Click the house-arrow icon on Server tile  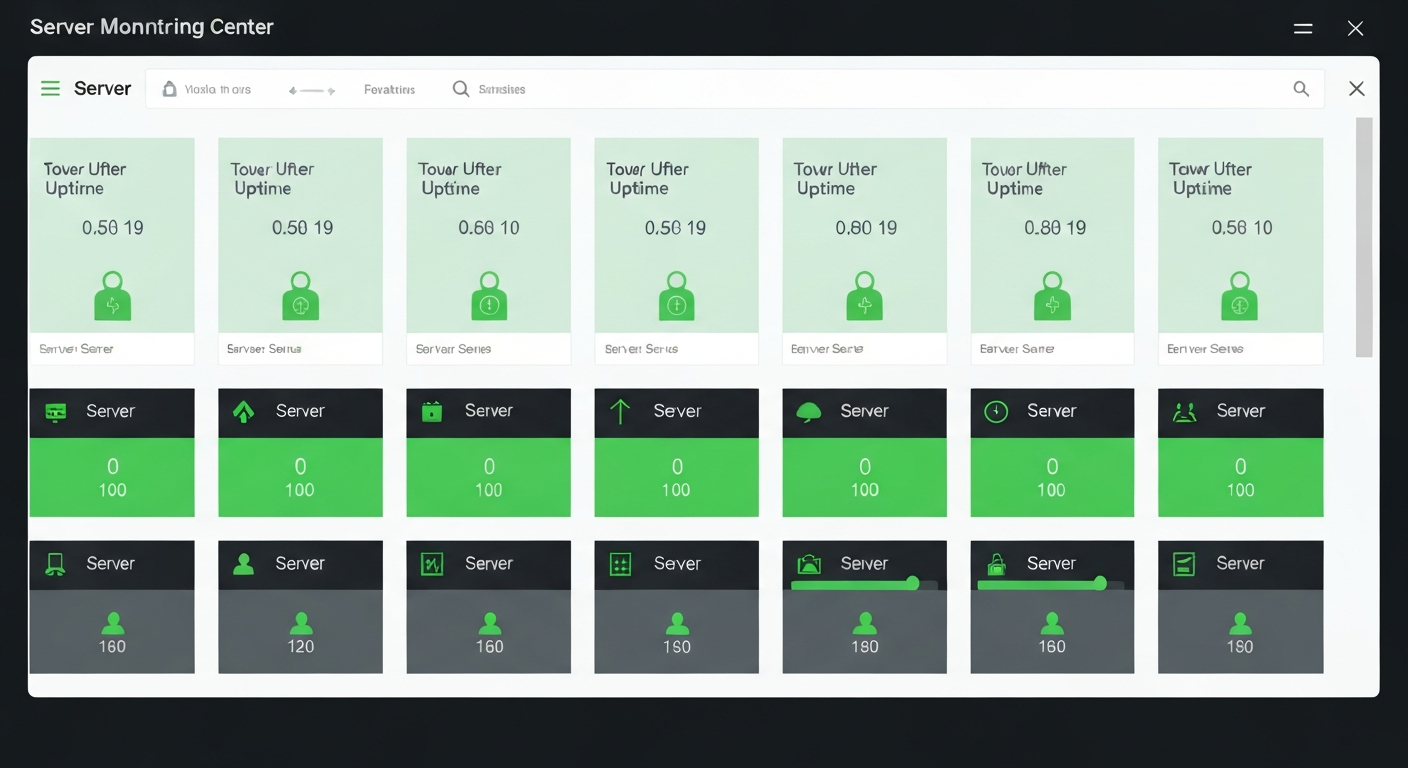click(x=243, y=412)
